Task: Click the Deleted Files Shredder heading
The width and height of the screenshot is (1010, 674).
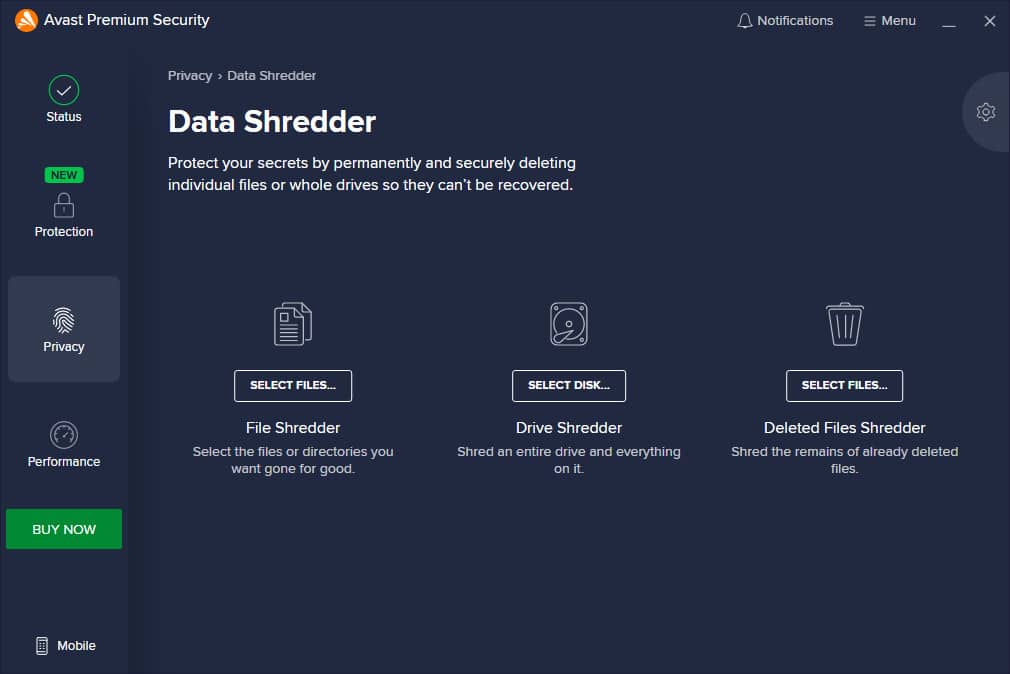Action: pyautogui.click(x=844, y=428)
